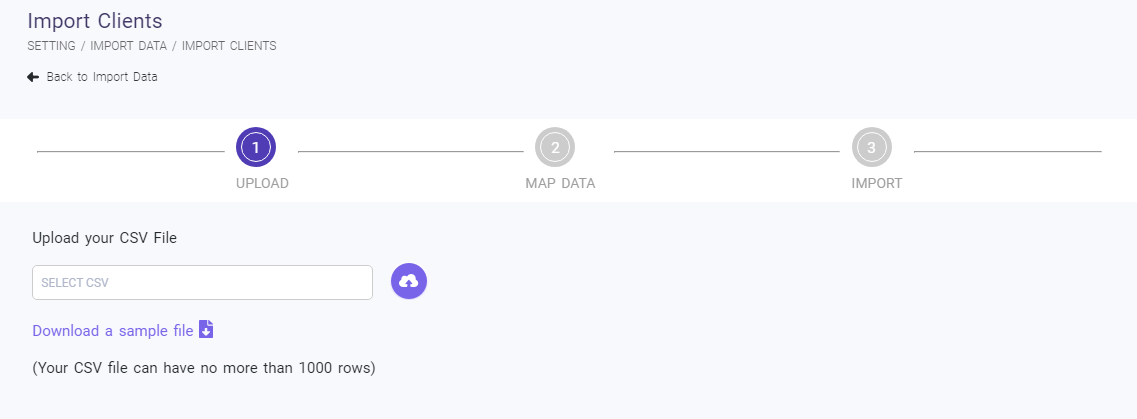
Task: Click the line between steps 1 and 2
Action: pyautogui.click(x=410, y=152)
